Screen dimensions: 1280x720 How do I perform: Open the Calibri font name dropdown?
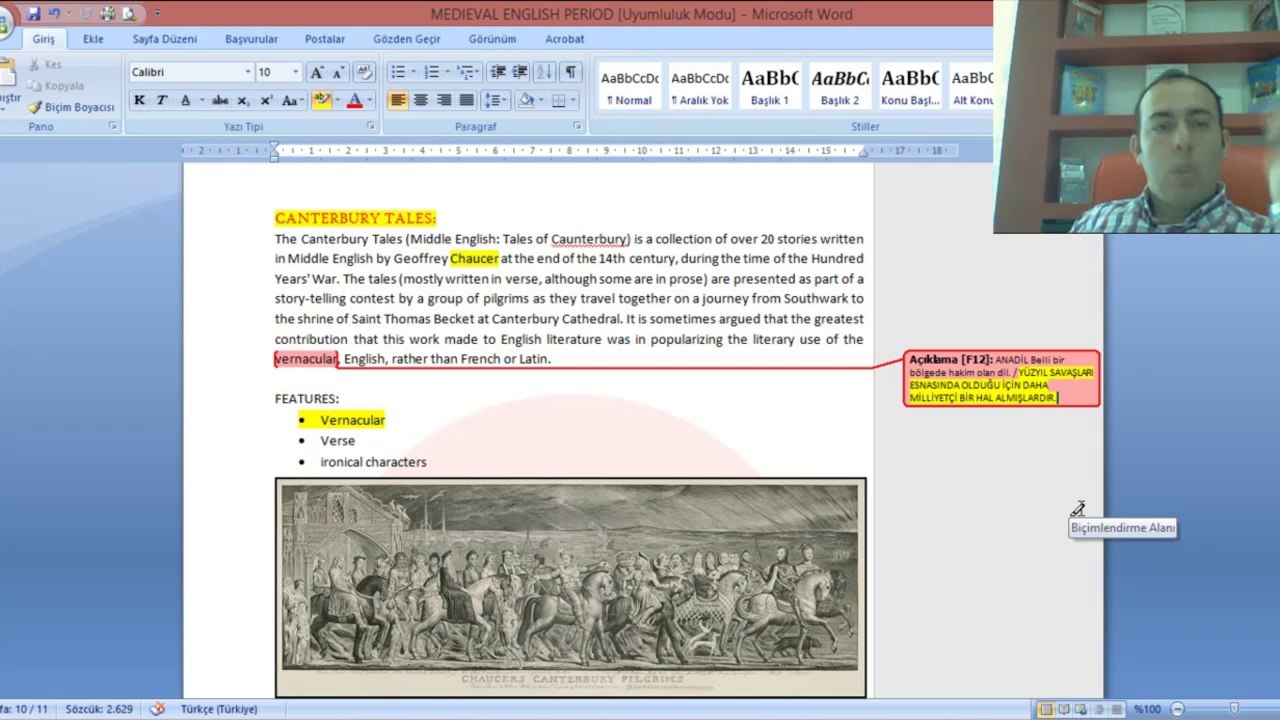tap(248, 72)
